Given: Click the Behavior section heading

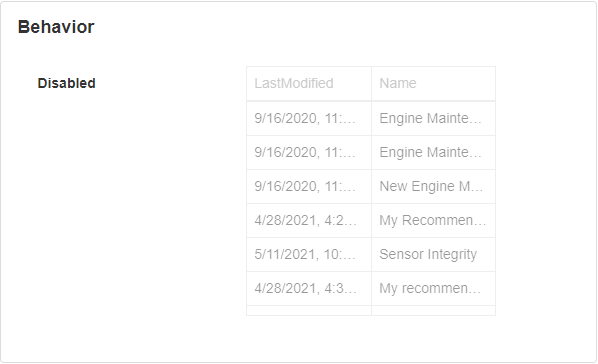Looking at the screenshot, I should (x=56, y=27).
